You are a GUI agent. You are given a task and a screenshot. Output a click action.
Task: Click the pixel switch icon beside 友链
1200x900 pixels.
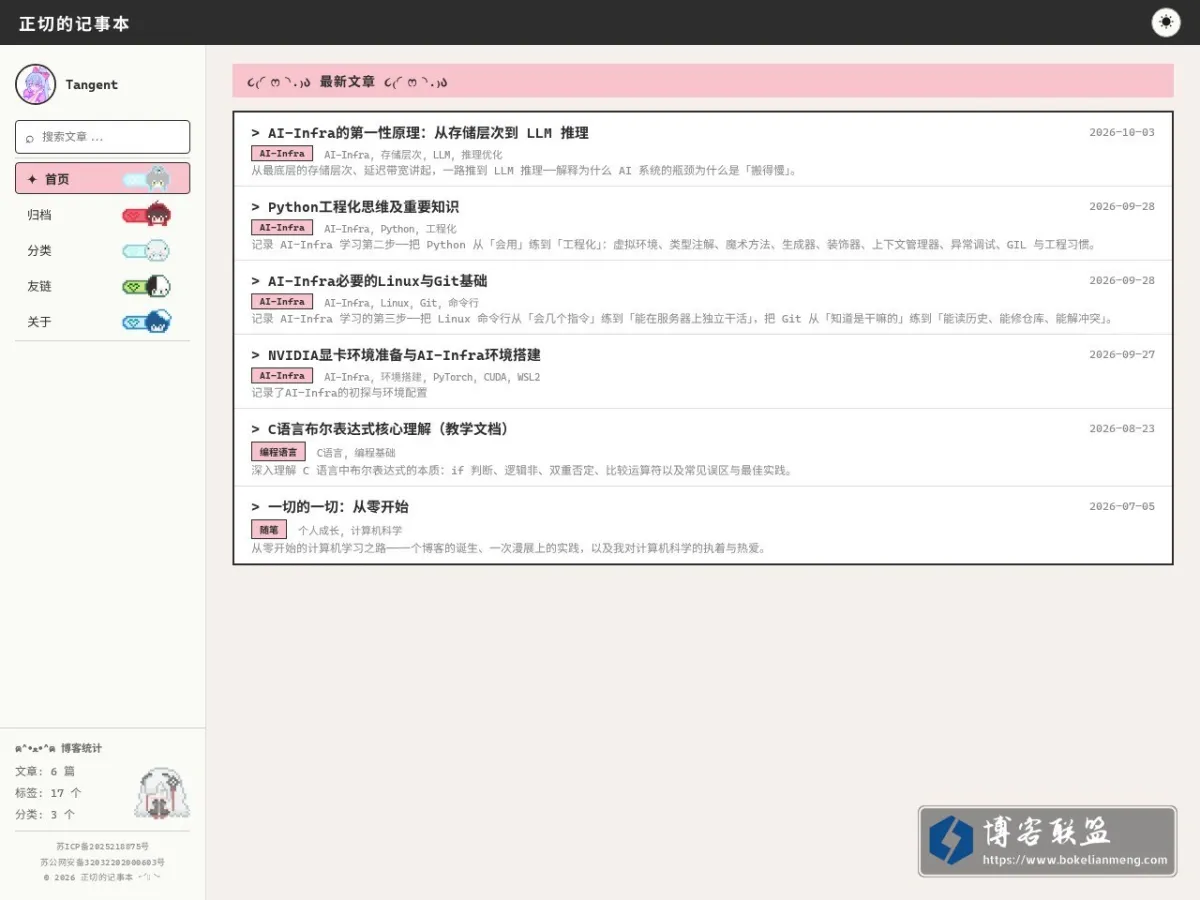pyautogui.click(x=146, y=287)
